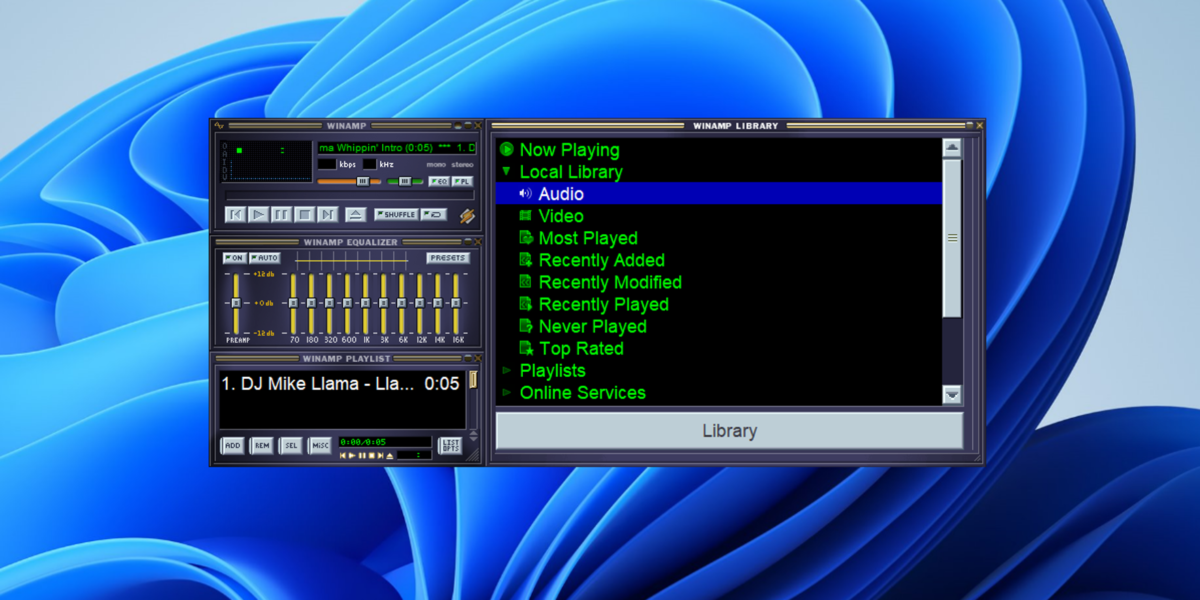This screenshot has height=600, width=1200.
Task: Pause playback using main window pause button
Action: [281, 214]
